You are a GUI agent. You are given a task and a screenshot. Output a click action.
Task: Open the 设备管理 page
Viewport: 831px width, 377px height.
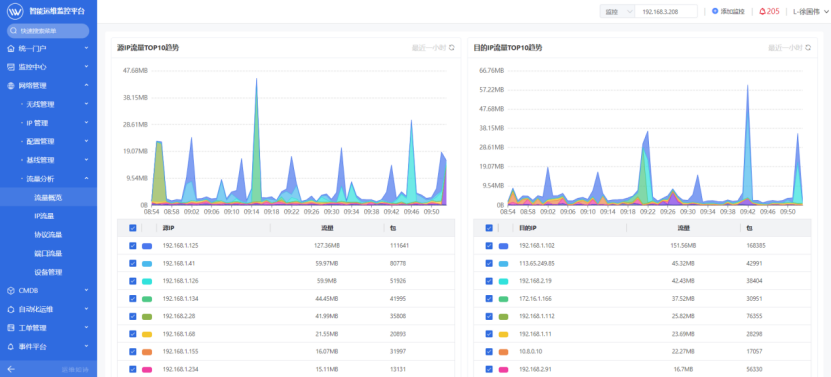pyautogui.click(x=48, y=272)
